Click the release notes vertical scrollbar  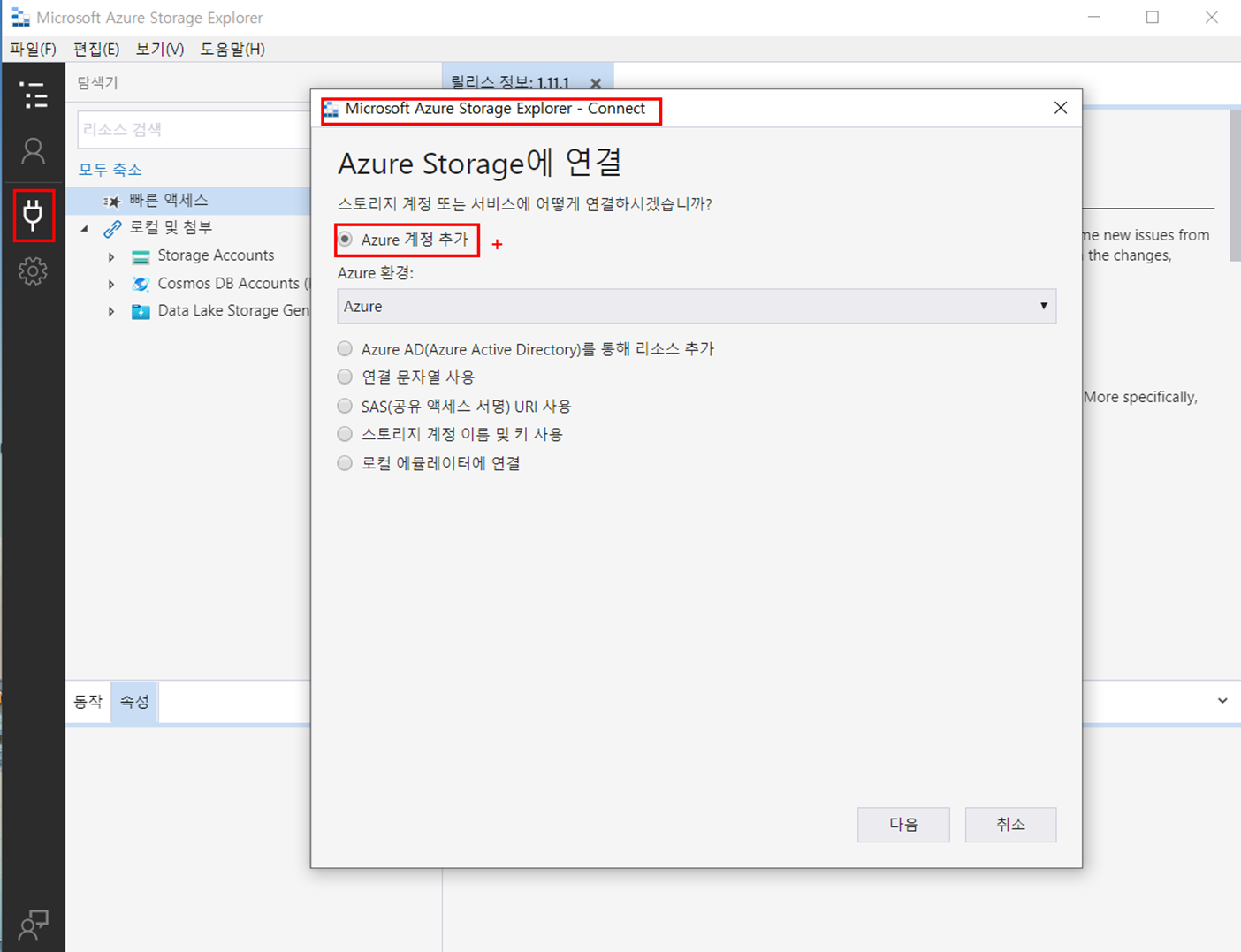[1235, 186]
